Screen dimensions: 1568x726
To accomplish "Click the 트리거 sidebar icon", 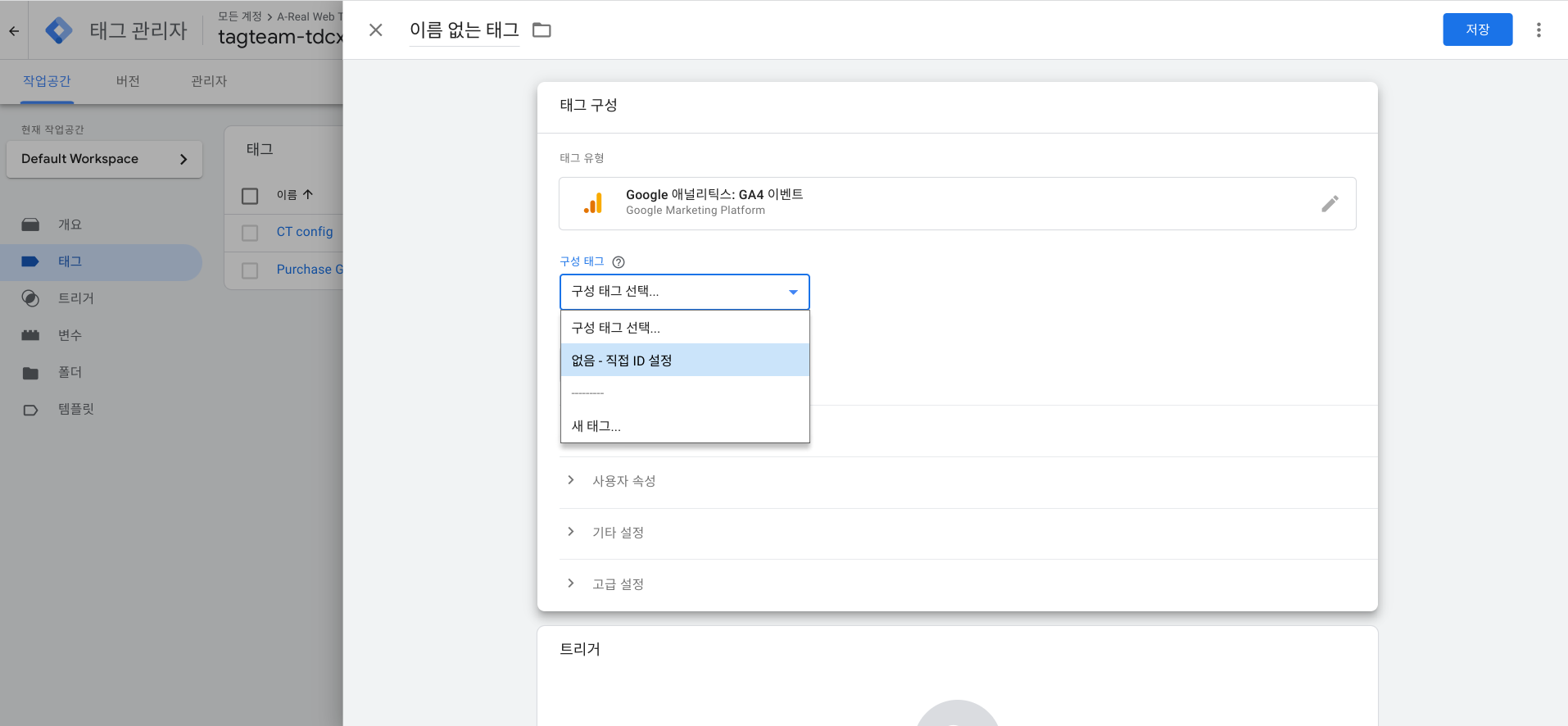I will [x=30, y=298].
